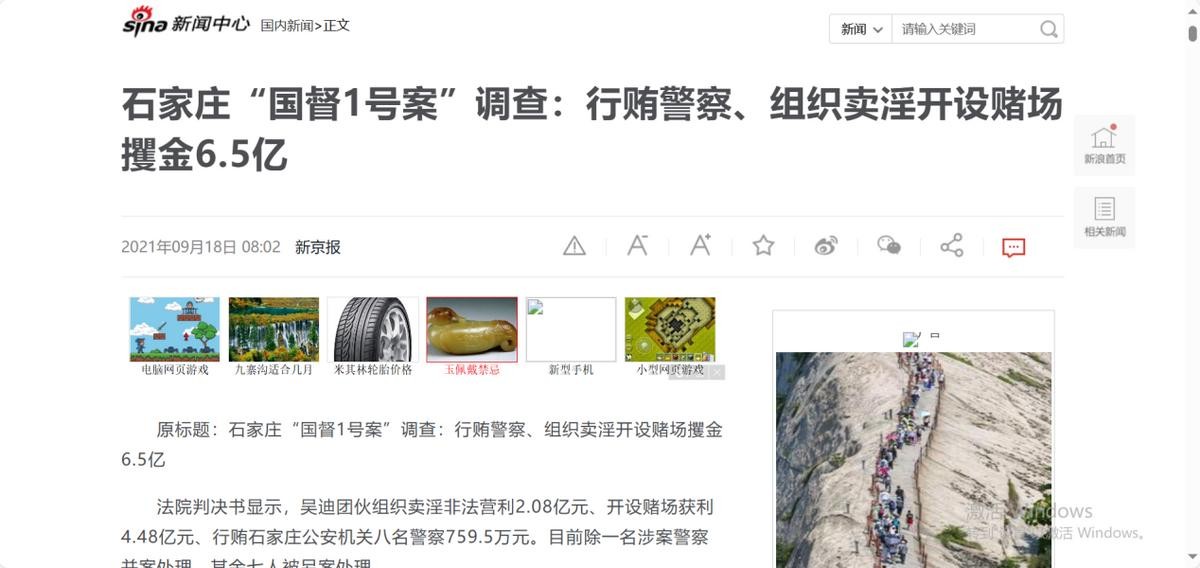Open 相关新闻 sidebar icon
The width and height of the screenshot is (1200, 568).
(x=1104, y=217)
